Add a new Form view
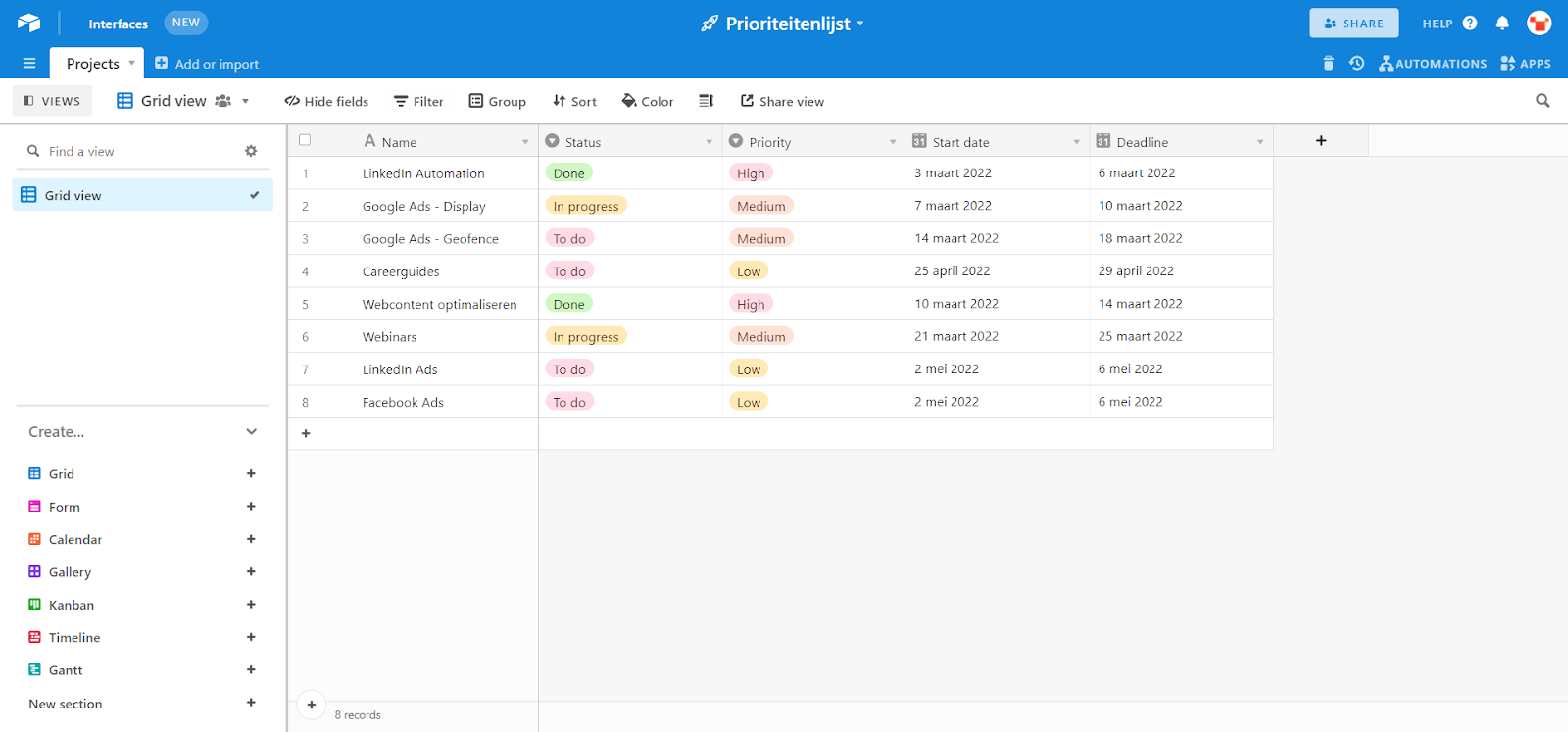The width and height of the screenshot is (1568, 732). point(251,507)
